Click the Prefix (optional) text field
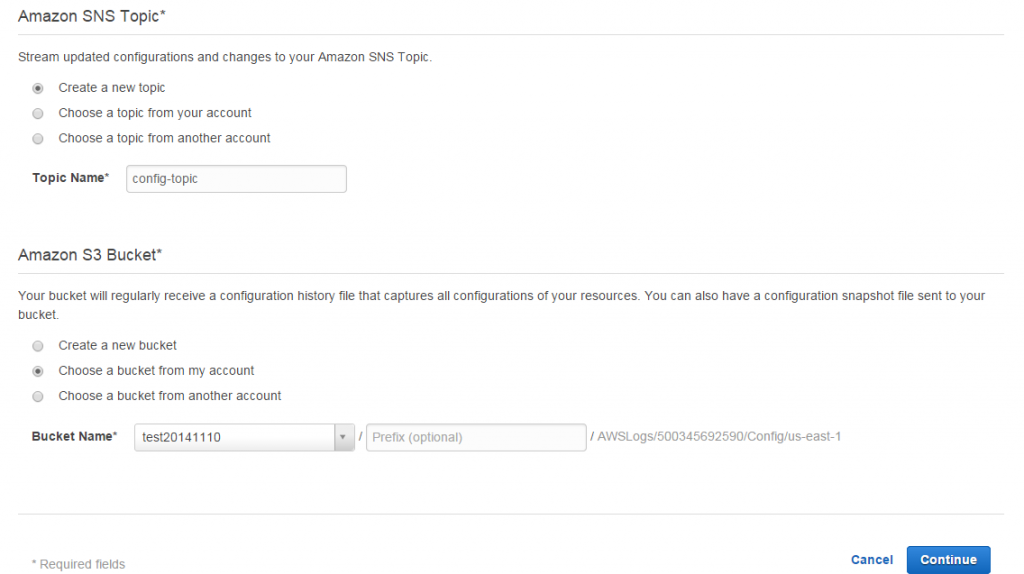Image resolution: width=1024 pixels, height=574 pixels. 476,438
